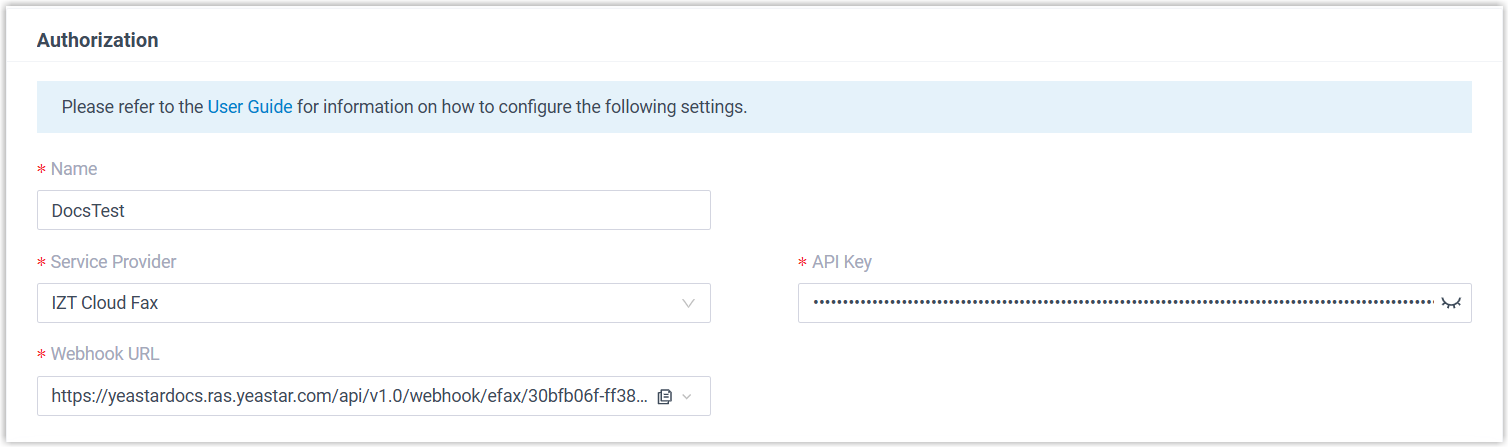Click the API Key label
The height and width of the screenshot is (448, 1509).
[x=842, y=262]
